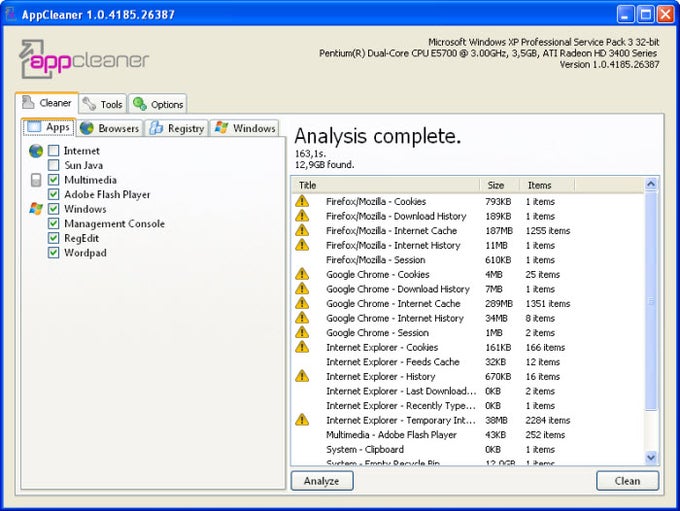The width and height of the screenshot is (680, 511).
Task: Click warning icon for Internet Explorer - Temporary Int...
Action: [302, 420]
